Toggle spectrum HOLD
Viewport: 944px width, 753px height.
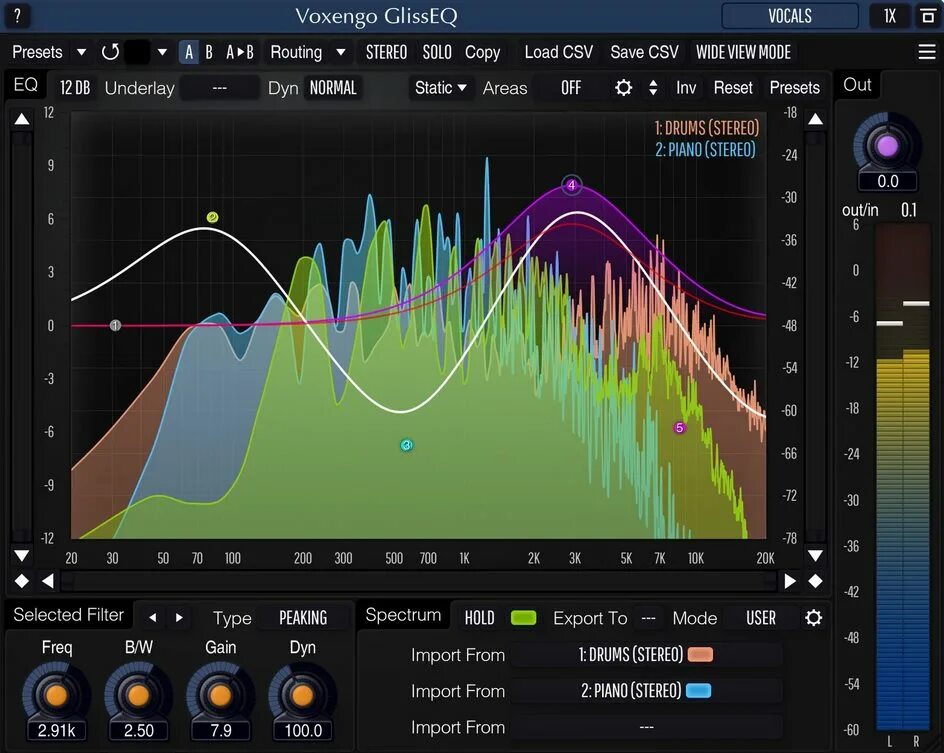click(479, 618)
